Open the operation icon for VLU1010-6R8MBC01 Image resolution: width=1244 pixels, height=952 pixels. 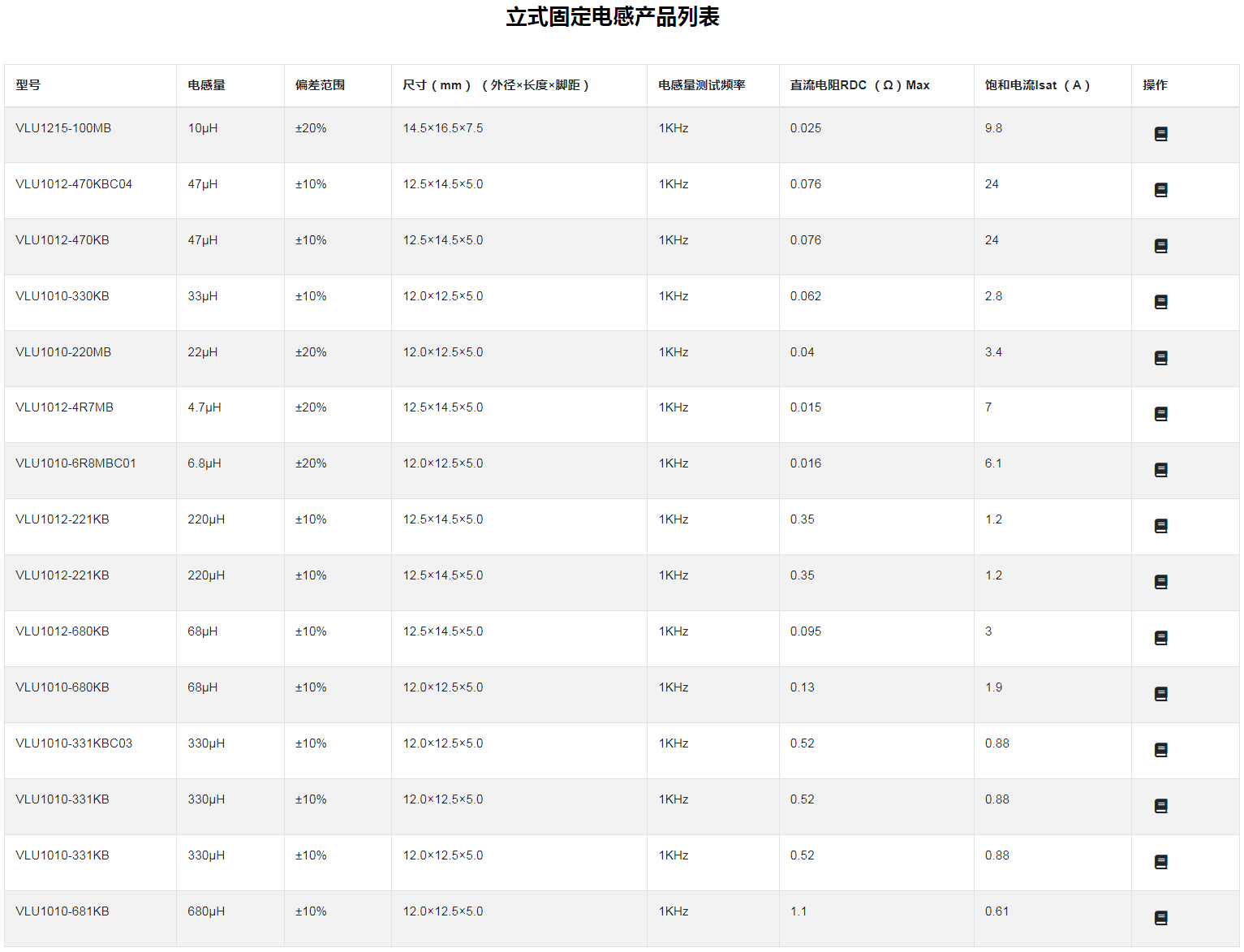pos(1160,470)
